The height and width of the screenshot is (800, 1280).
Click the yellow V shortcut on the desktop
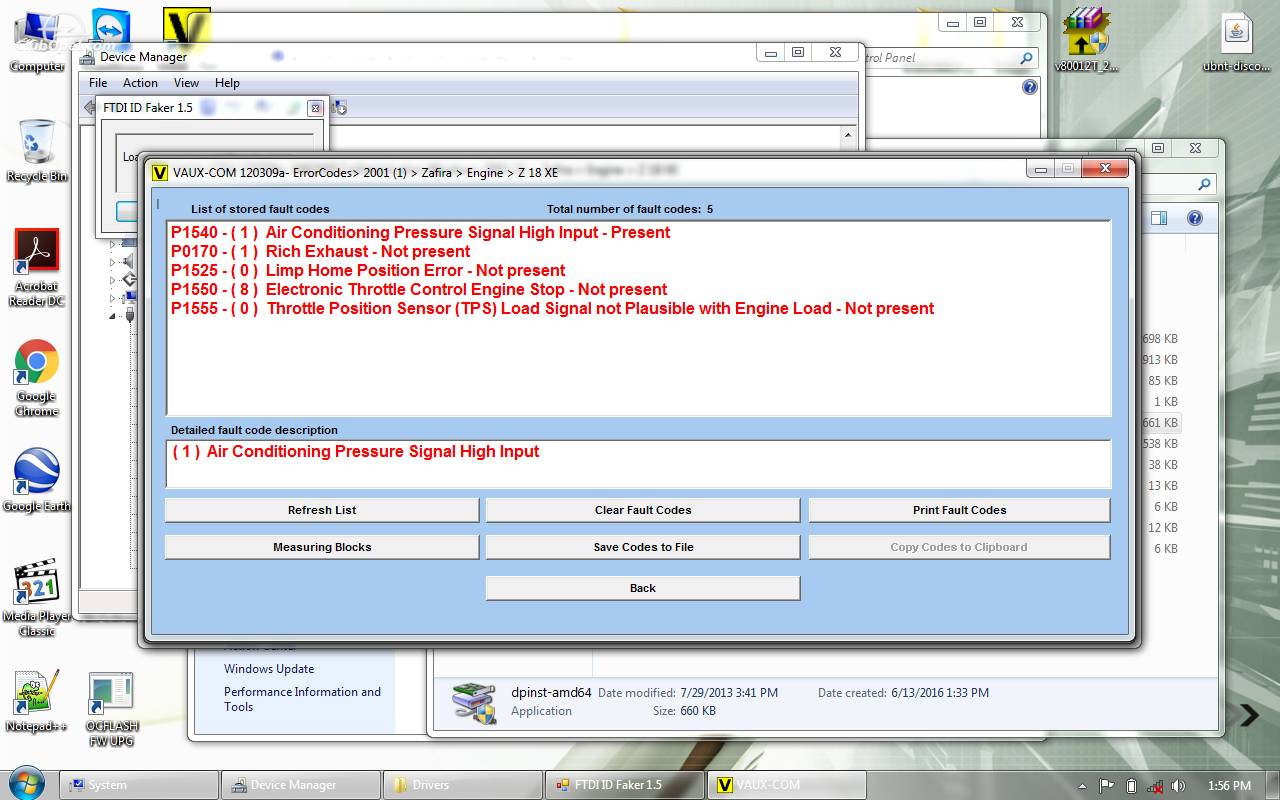pos(186,28)
